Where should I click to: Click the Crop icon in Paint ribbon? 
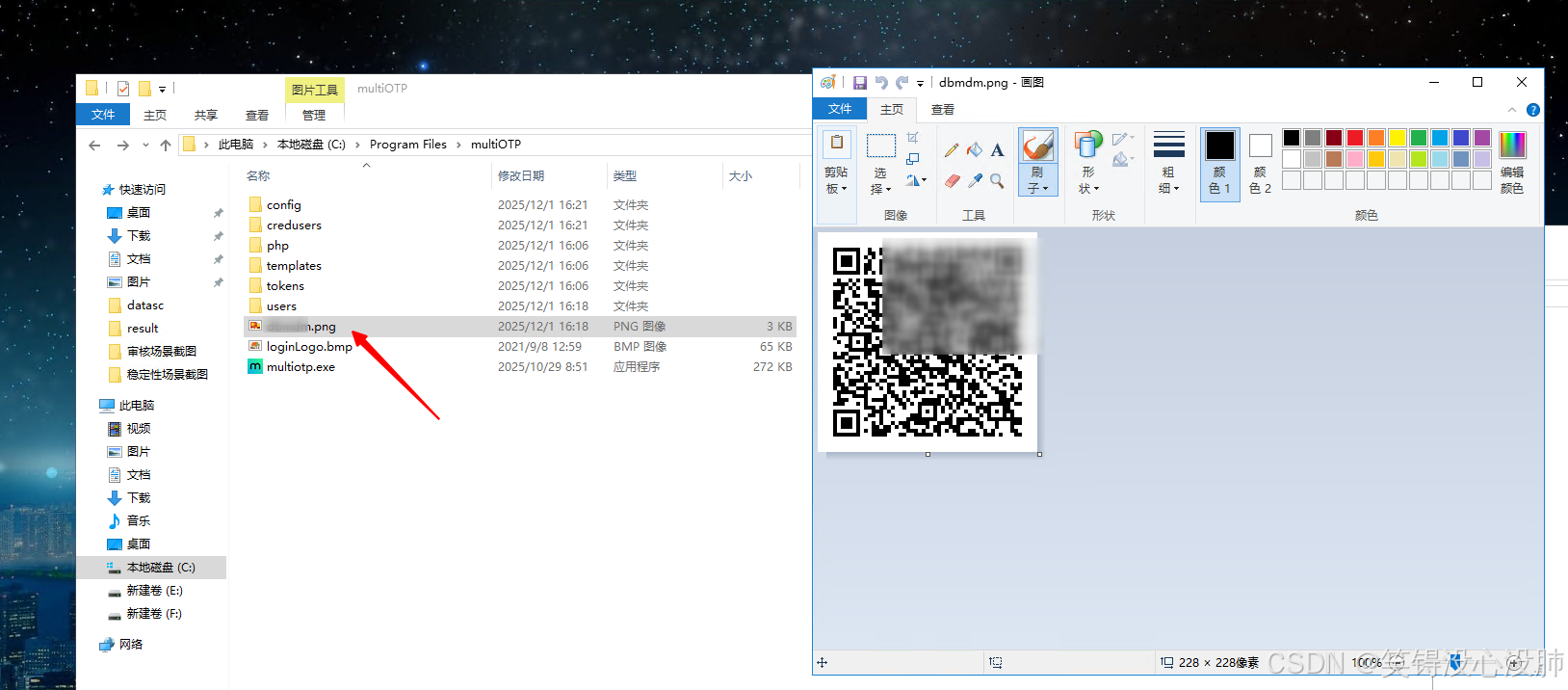pos(913,138)
